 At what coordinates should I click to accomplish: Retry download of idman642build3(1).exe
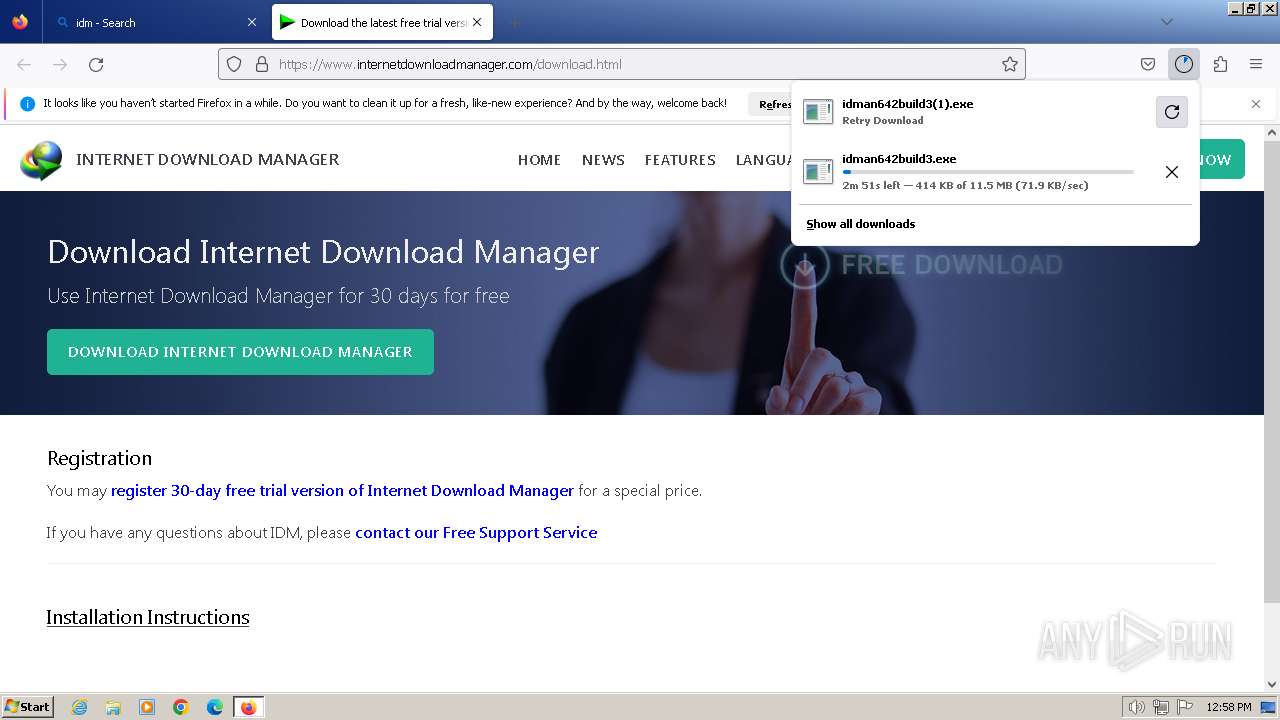click(x=1172, y=112)
